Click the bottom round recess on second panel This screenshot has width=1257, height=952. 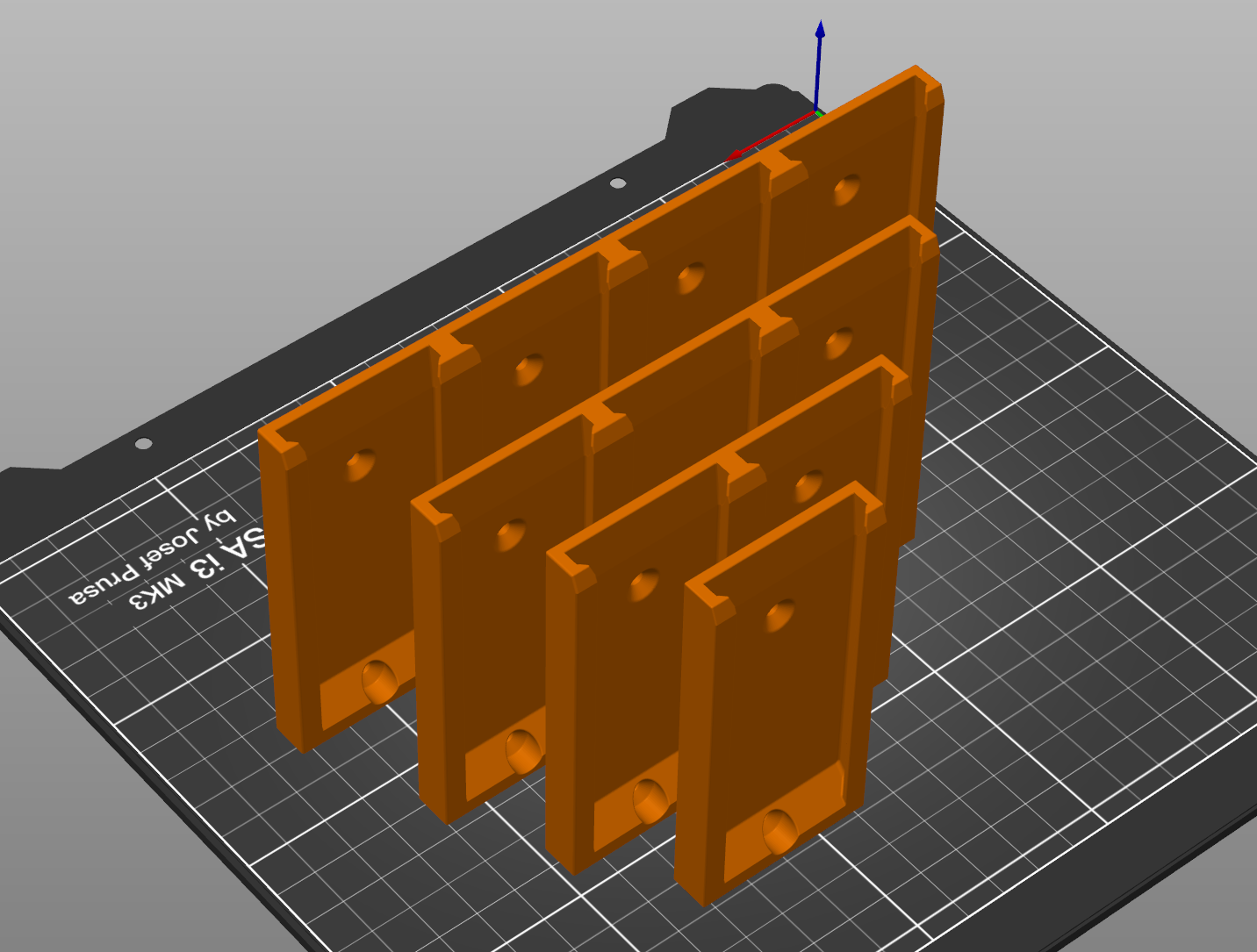click(522, 752)
